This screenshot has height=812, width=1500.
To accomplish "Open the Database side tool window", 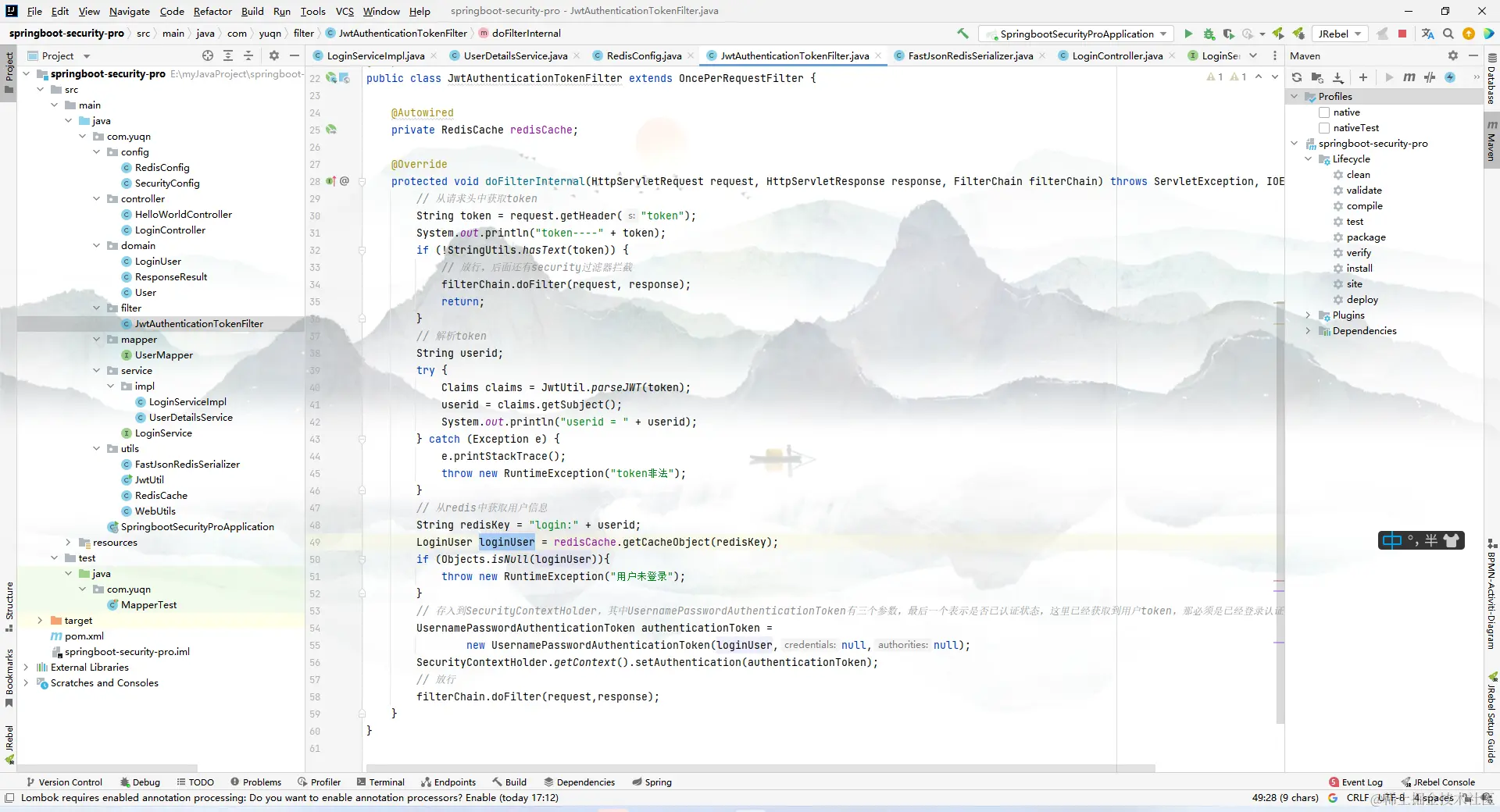I will 1491,79.
